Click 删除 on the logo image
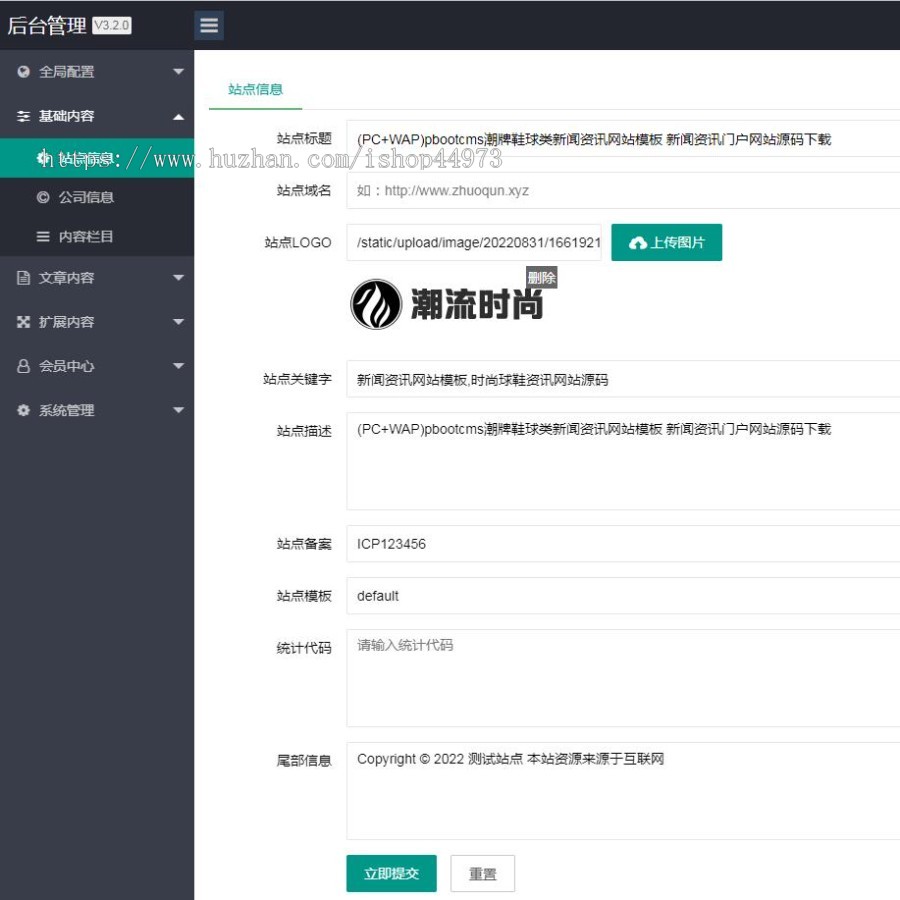Screen dimensions: 900x900 541,278
